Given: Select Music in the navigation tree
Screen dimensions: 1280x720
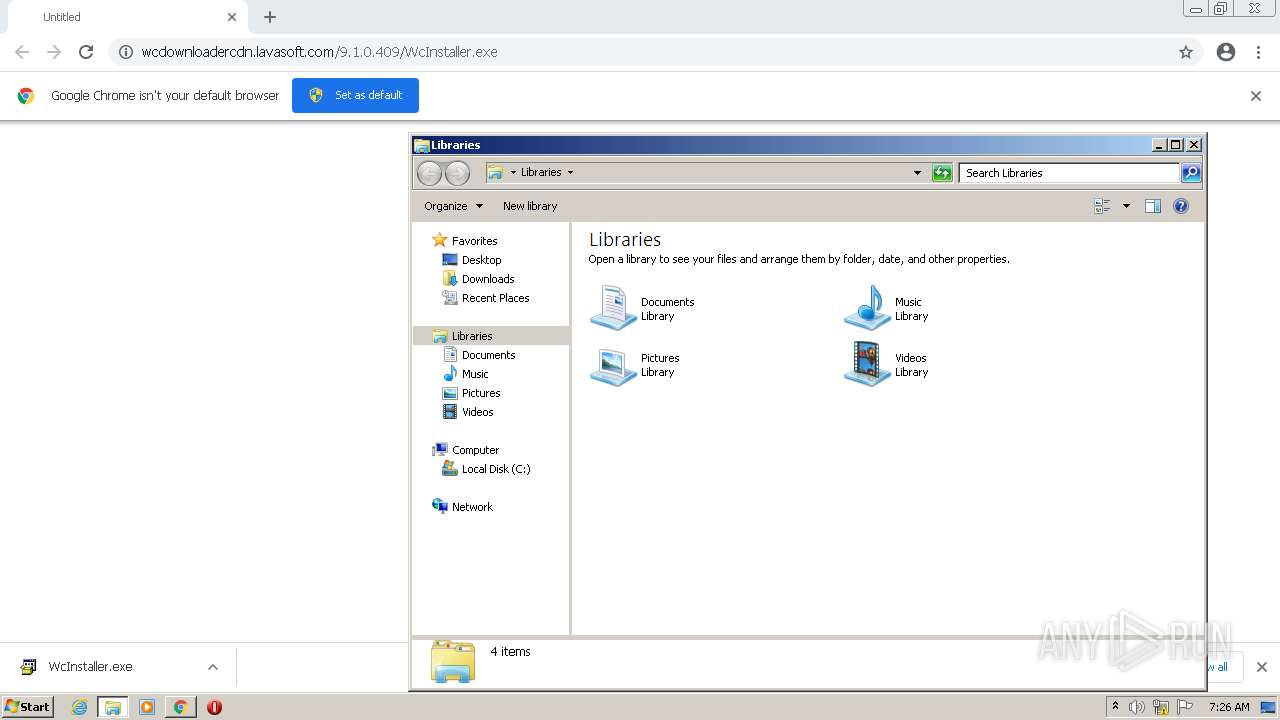Looking at the screenshot, I should tap(465, 374).
